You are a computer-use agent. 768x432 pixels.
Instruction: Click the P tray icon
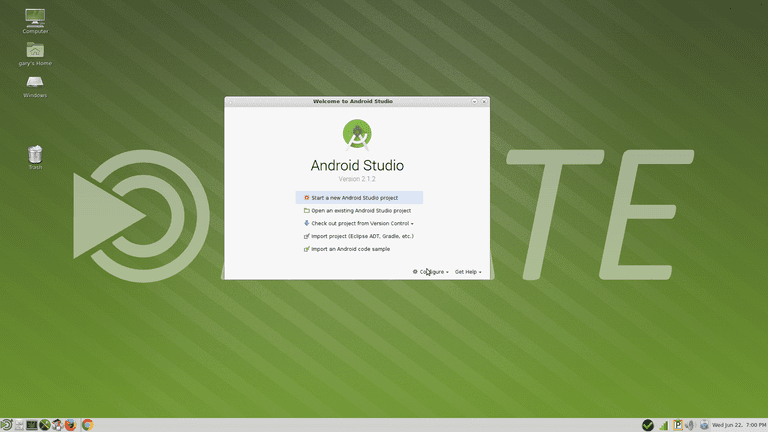(678, 425)
